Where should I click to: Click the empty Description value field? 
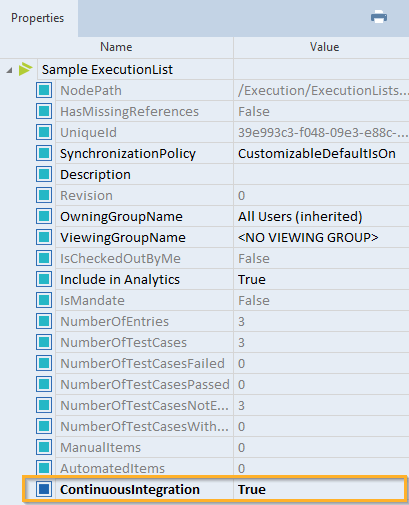pyautogui.click(x=321, y=174)
